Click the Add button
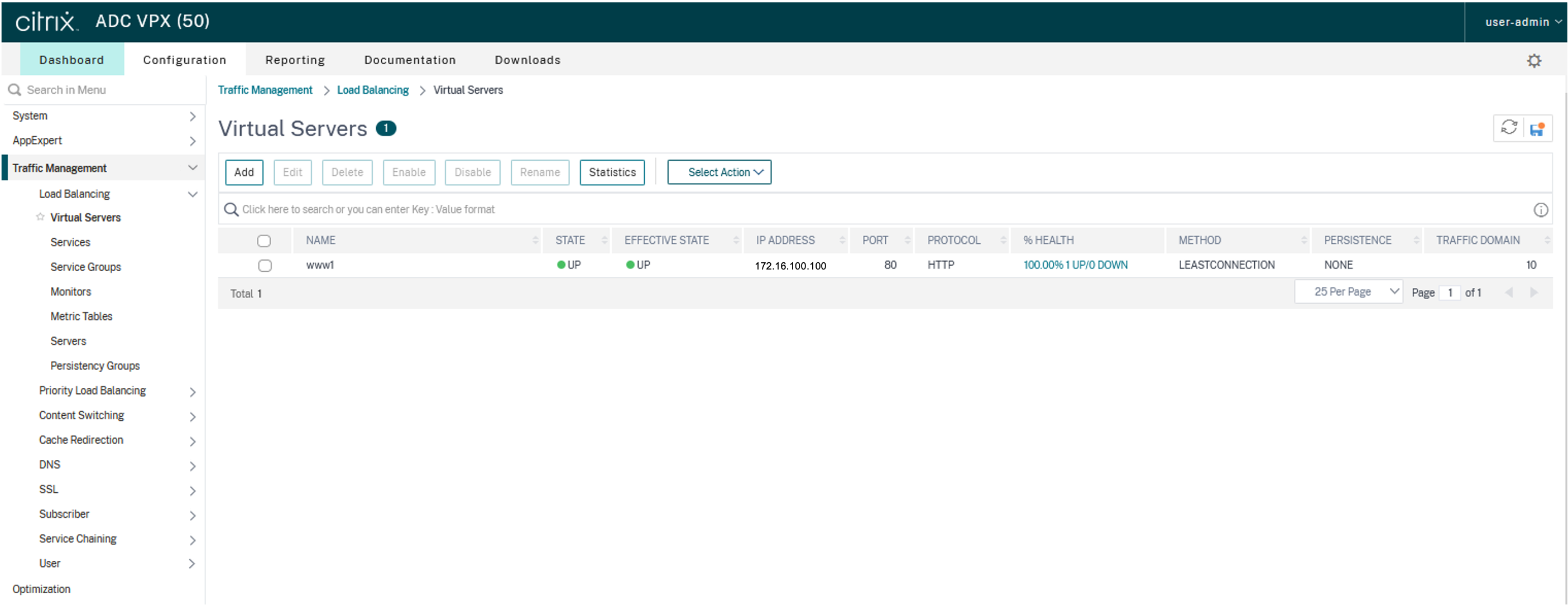 244,172
